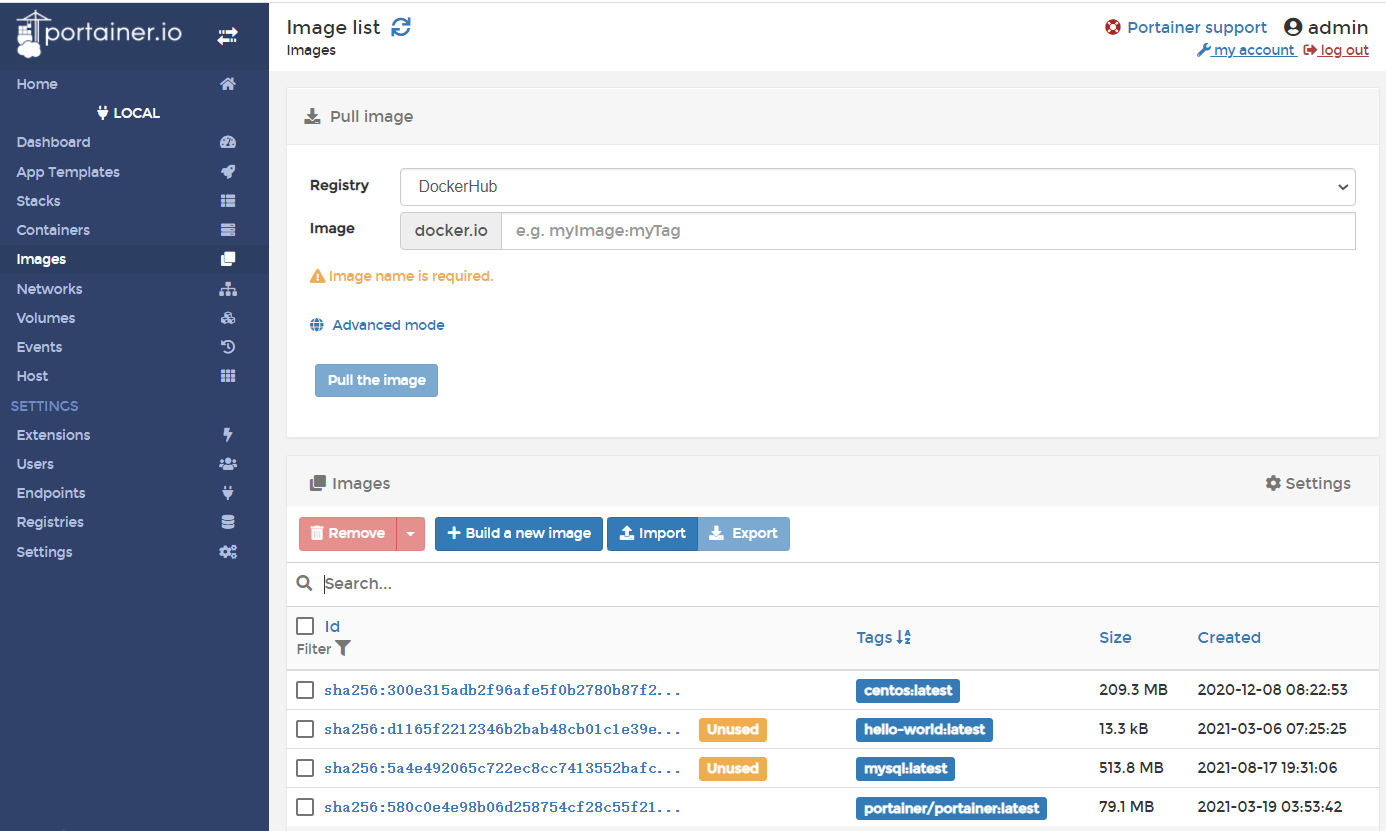The height and width of the screenshot is (831, 1386).
Task: Click the Host grid icon
Action: point(228,376)
